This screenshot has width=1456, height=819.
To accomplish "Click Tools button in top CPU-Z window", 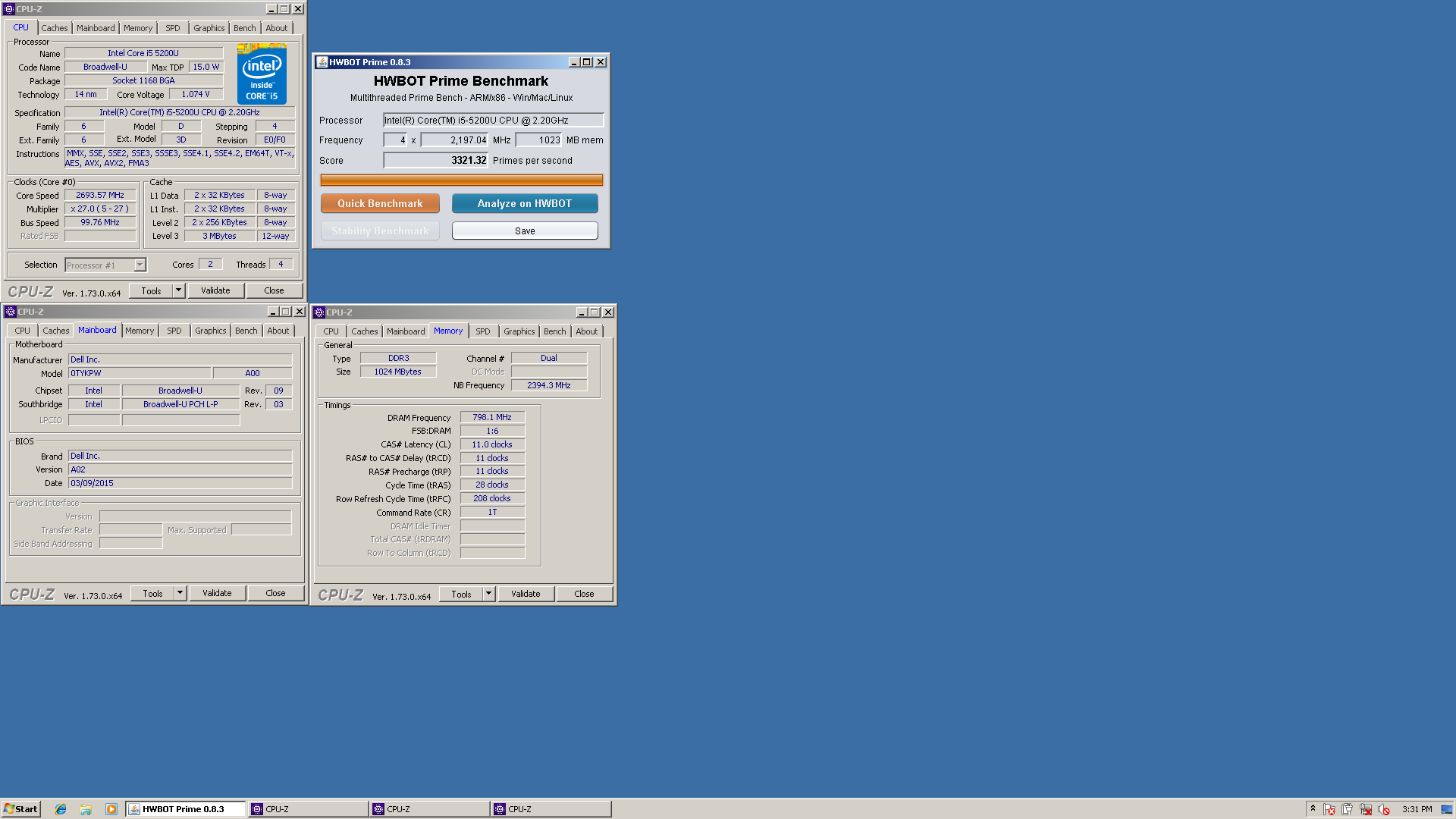I will (151, 290).
